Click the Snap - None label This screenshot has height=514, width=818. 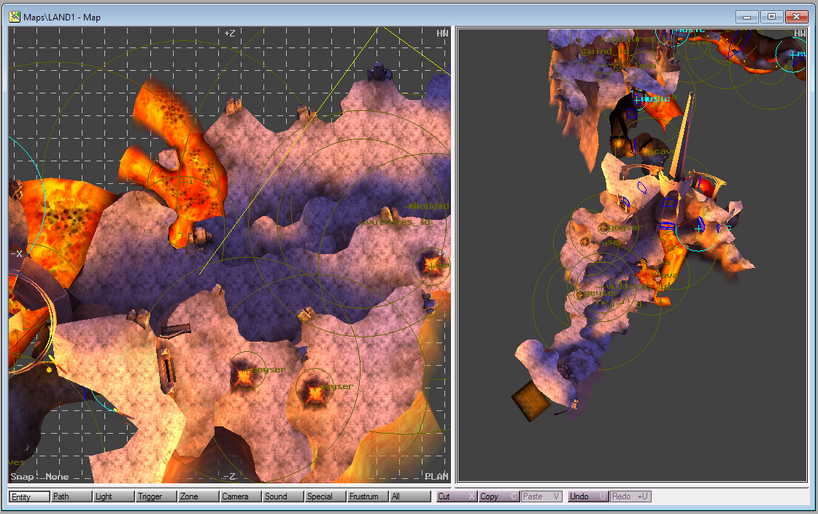pyautogui.click(x=40, y=476)
